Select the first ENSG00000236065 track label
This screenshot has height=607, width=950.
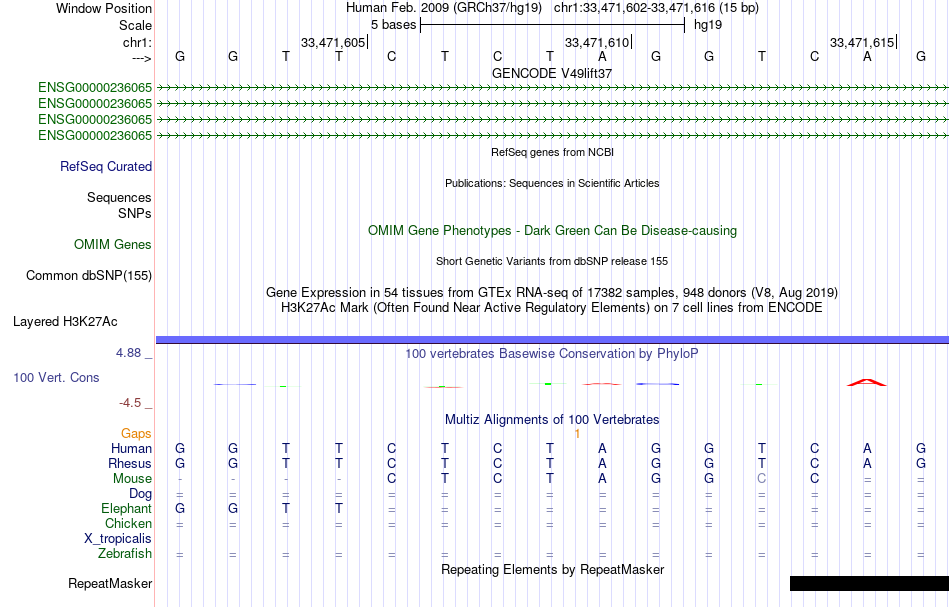[x=95, y=88]
